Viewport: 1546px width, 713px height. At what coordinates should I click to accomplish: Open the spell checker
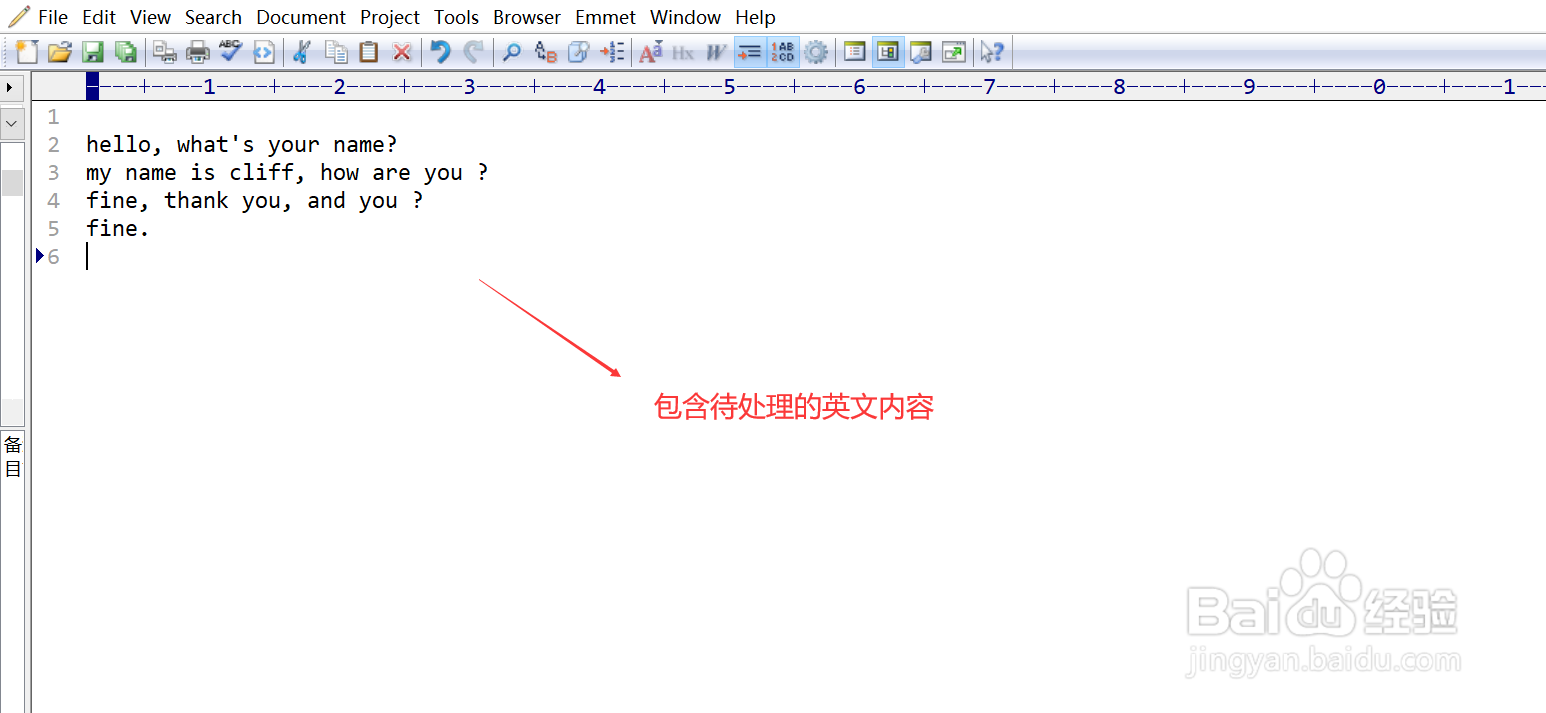click(231, 51)
